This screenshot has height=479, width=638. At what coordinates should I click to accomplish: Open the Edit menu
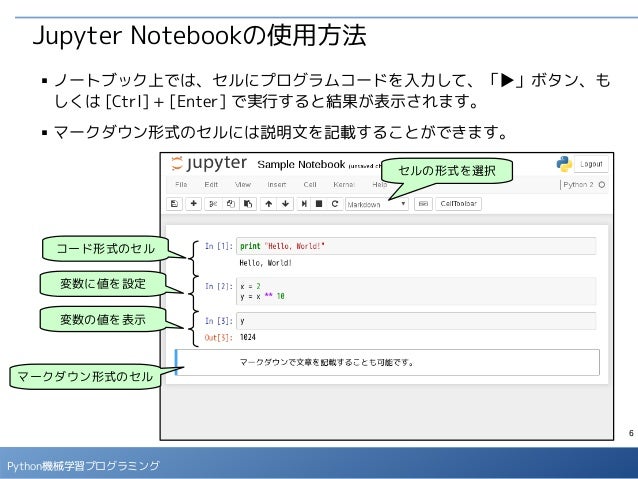211,185
